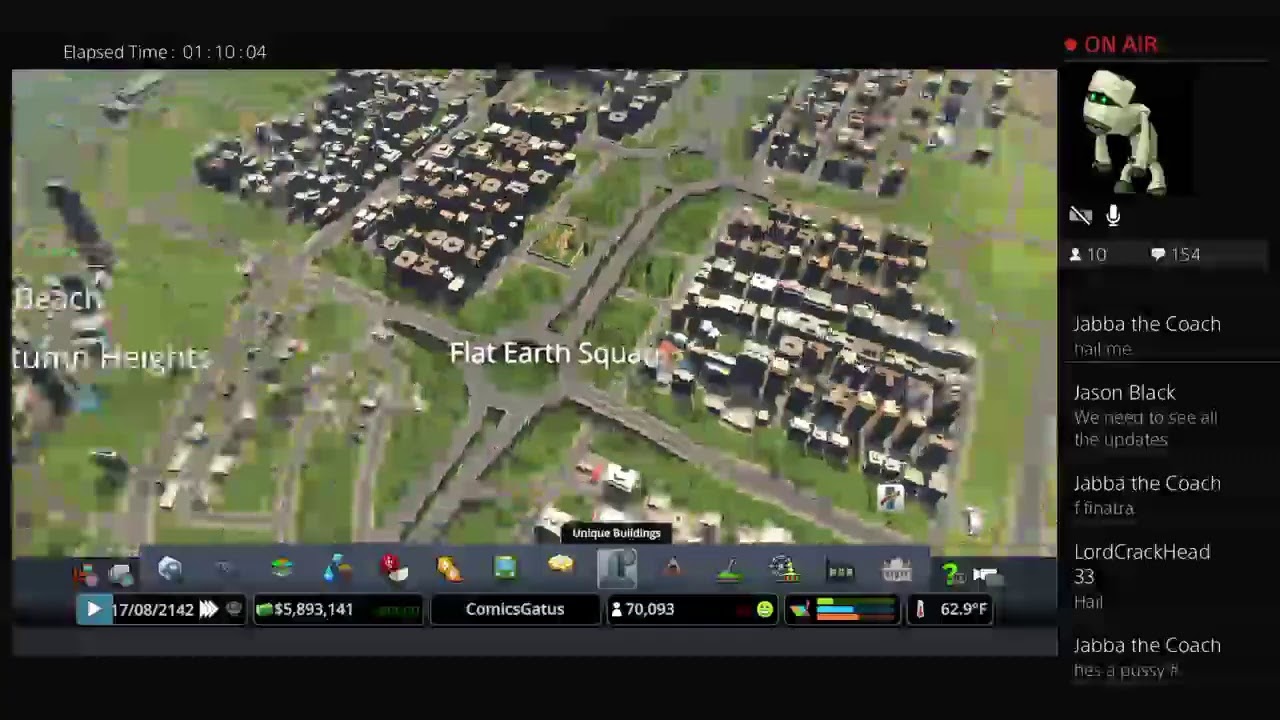Open the Landscaping tools menu
Viewport: 1280px width, 720px height.
tap(729, 571)
